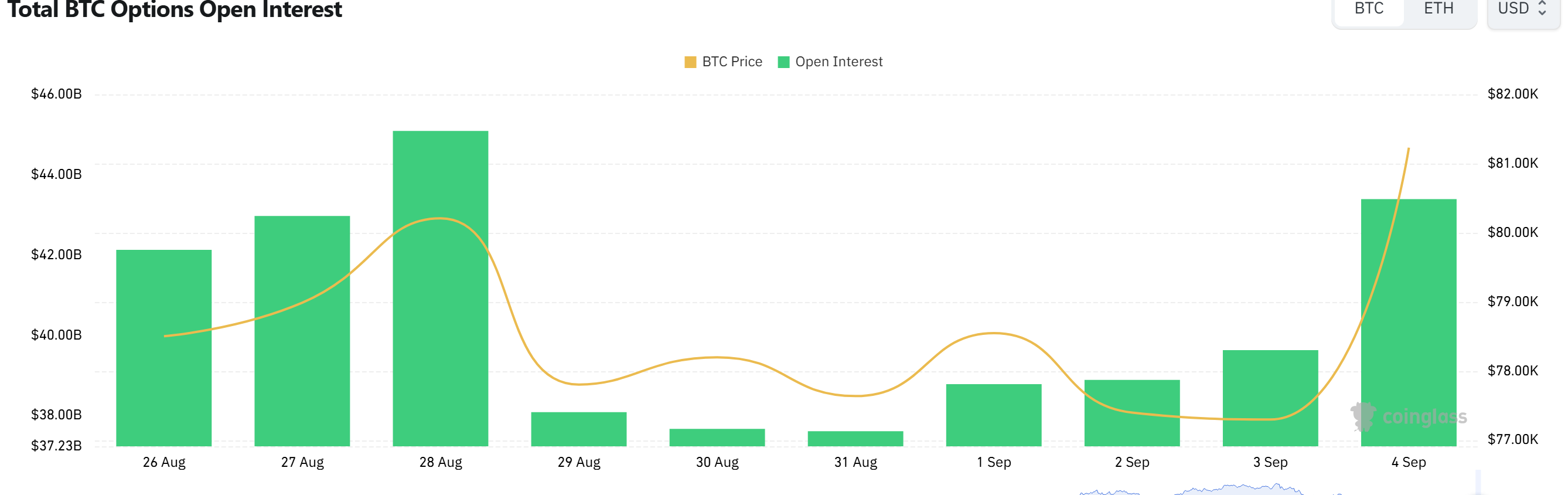Toggle Open Interest legend series
The height and width of the screenshot is (495, 1568).
coord(830,62)
